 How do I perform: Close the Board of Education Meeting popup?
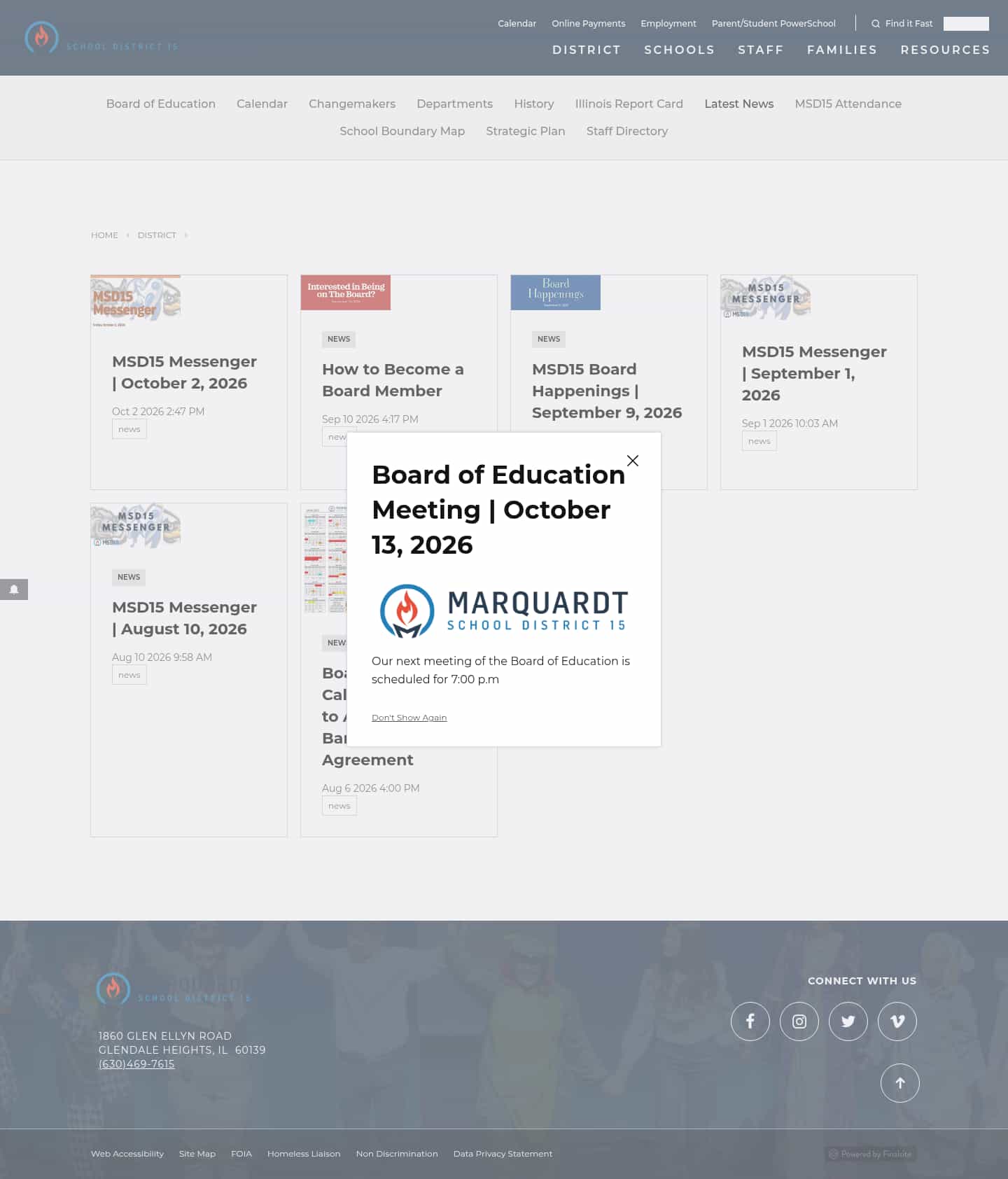[633, 461]
